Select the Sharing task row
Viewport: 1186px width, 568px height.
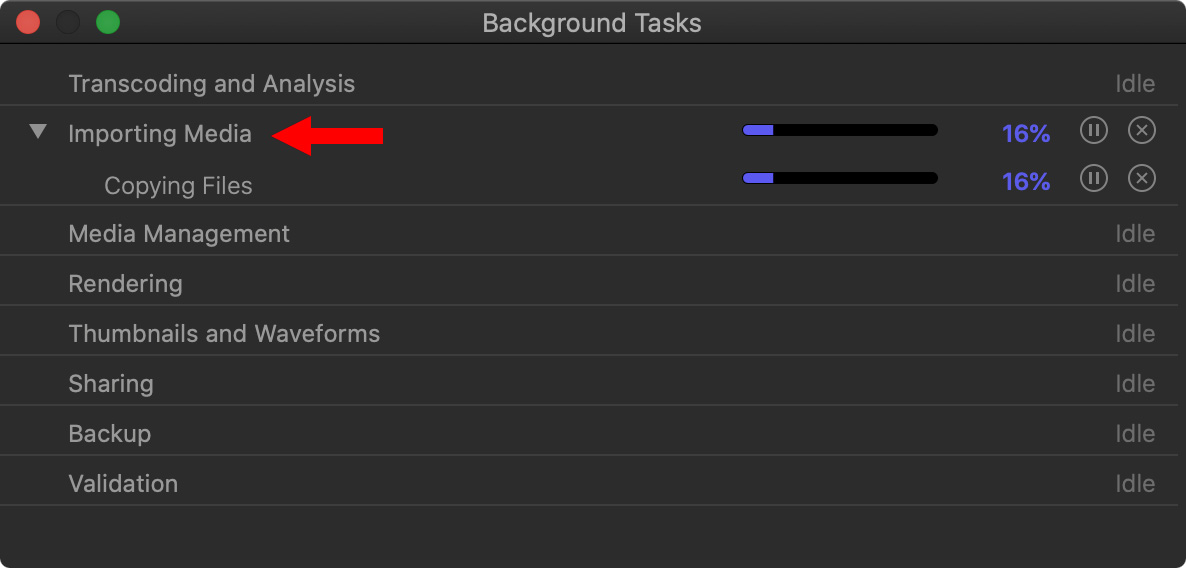pos(593,383)
